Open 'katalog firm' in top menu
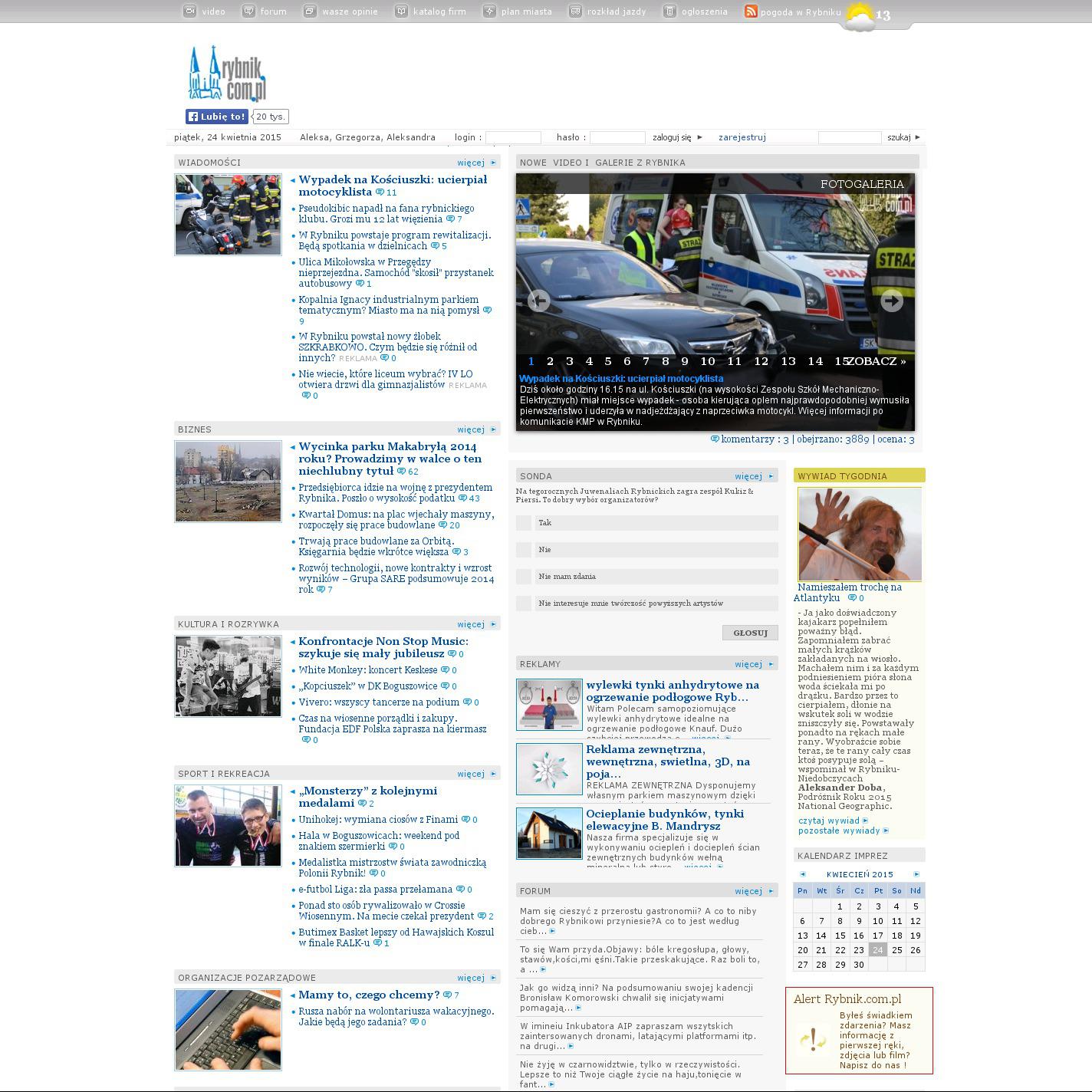The width and height of the screenshot is (1092, 1092). point(439,12)
